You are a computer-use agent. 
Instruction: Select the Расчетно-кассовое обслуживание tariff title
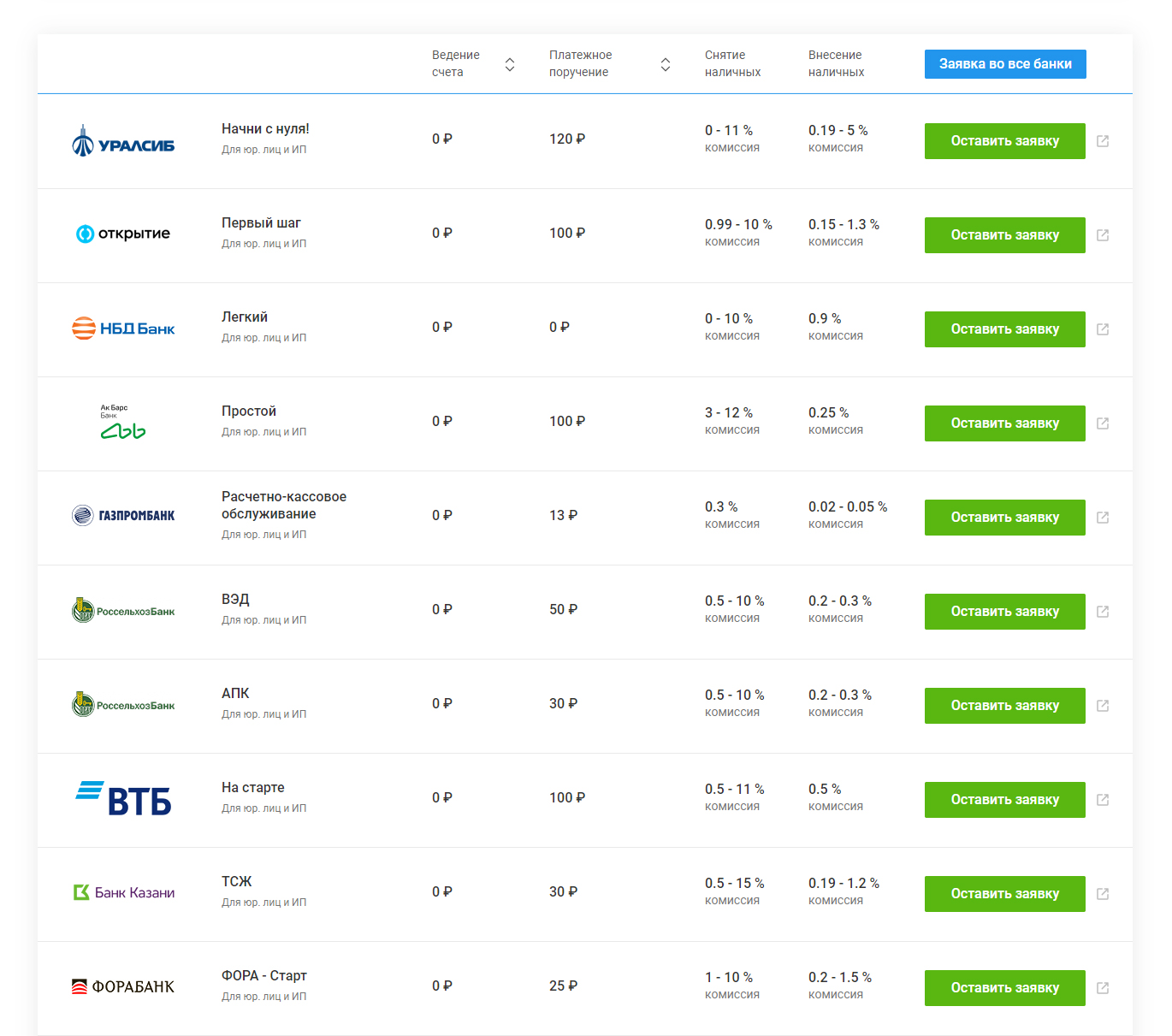tap(283, 505)
